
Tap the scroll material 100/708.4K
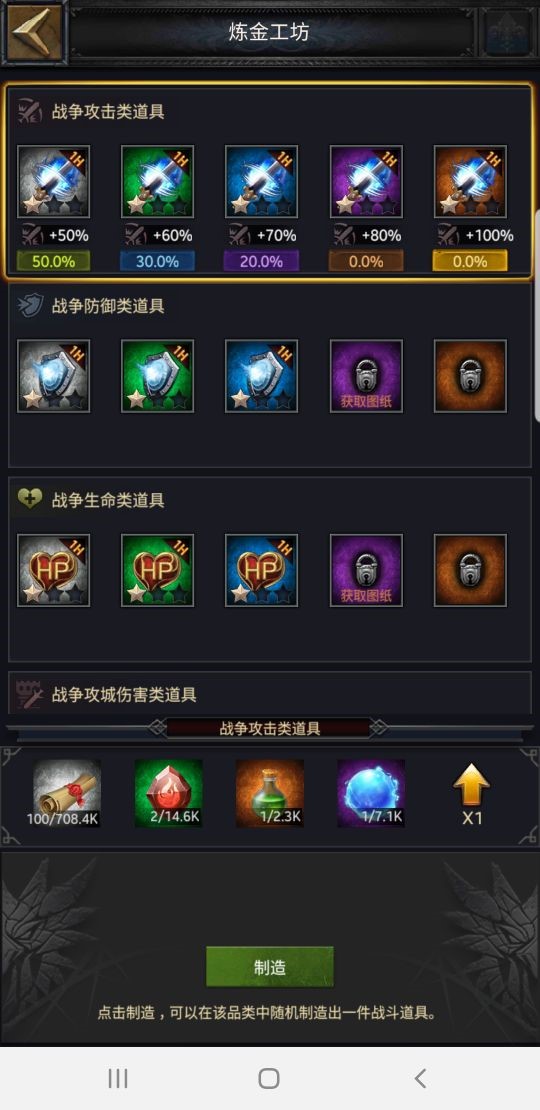(67, 794)
